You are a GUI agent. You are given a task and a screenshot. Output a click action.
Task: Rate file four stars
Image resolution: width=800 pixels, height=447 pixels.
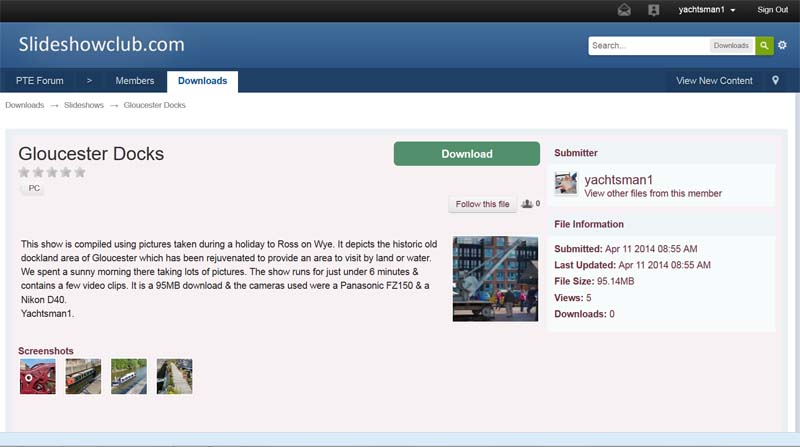tap(66, 172)
